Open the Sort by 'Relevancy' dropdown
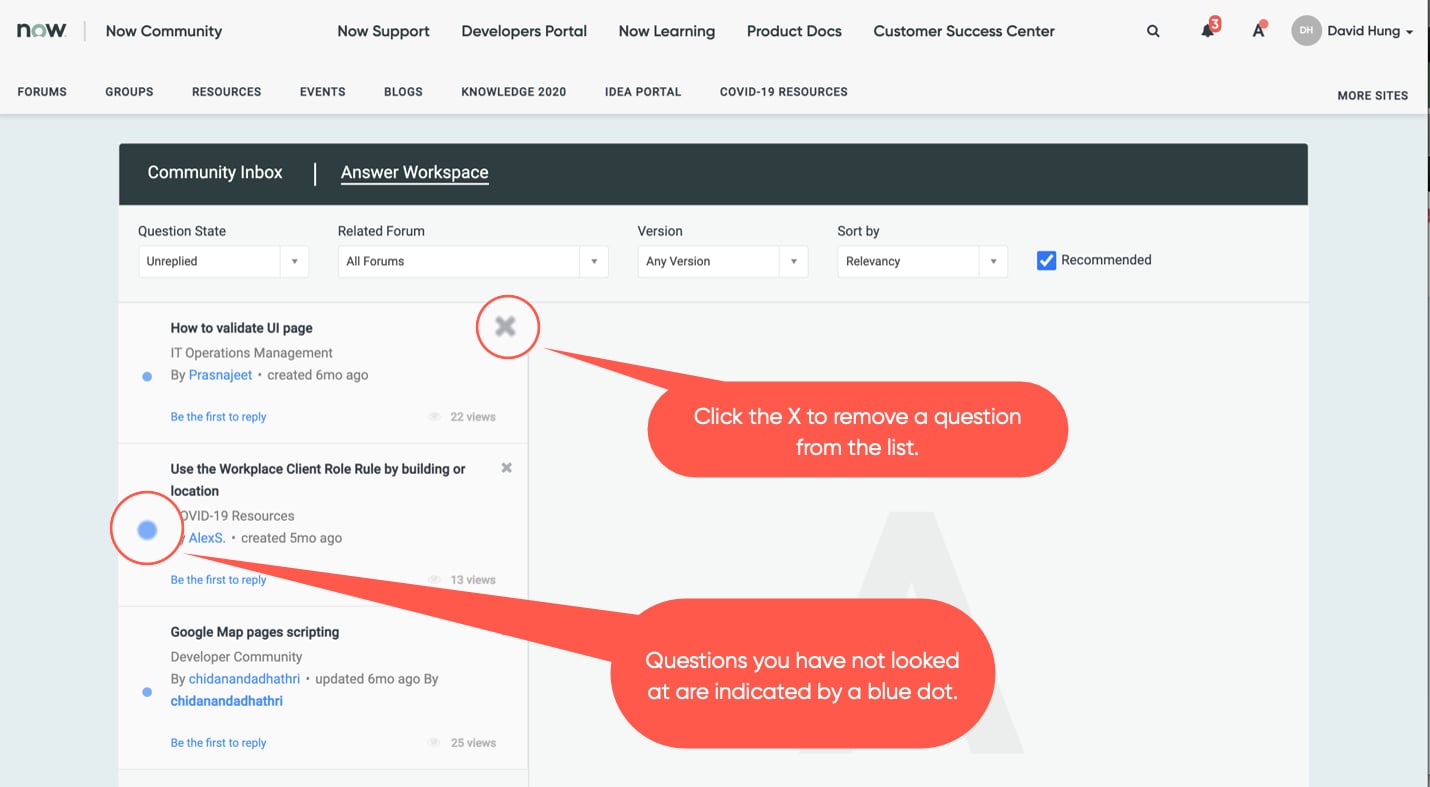The image size is (1430, 787). (x=922, y=261)
